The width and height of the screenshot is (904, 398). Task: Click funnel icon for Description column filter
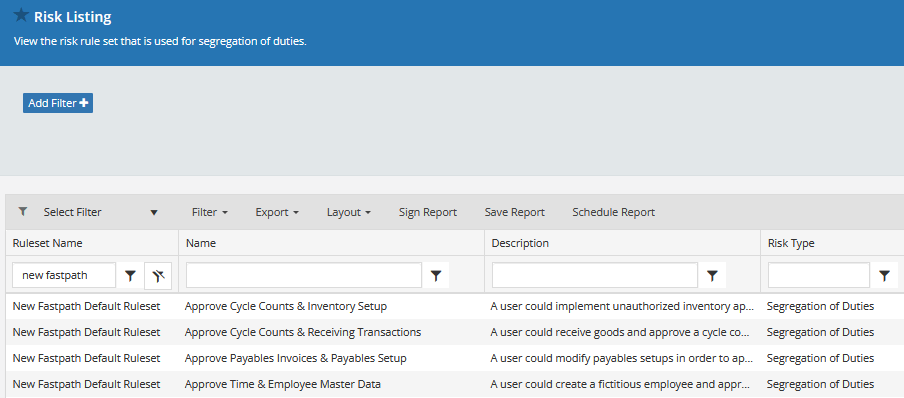point(713,276)
